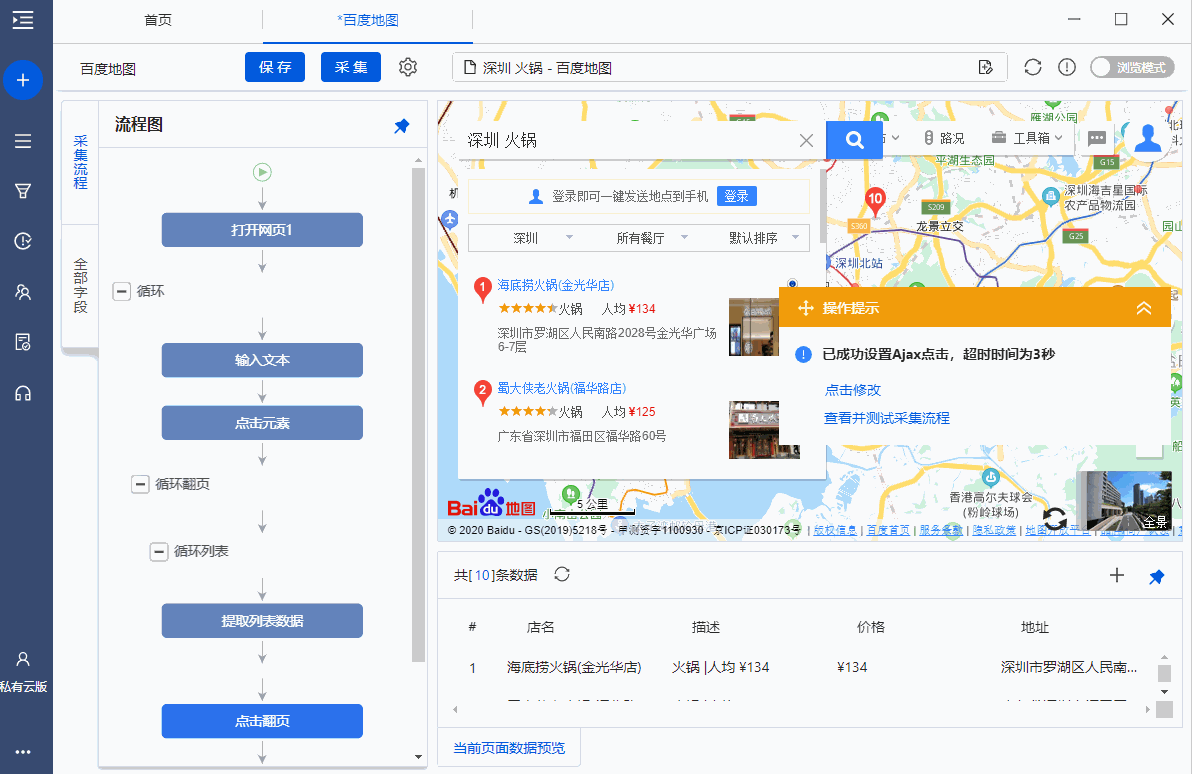Refresh the 共[10]条数据 data count
The width and height of the screenshot is (1192, 774).
click(562, 574)
